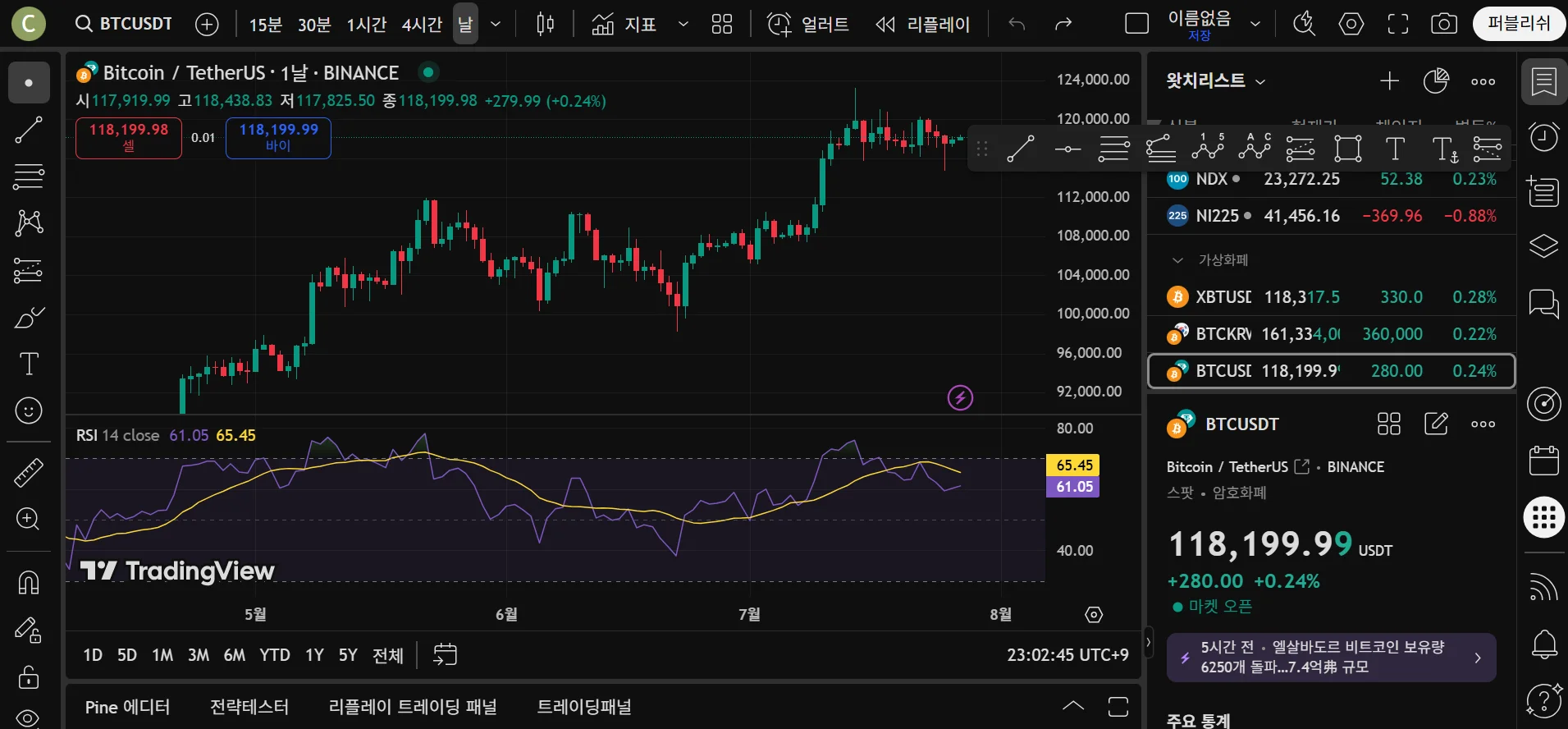
Task: Switch to the Pine 에디터 tab
Action: tap(127, 707)
